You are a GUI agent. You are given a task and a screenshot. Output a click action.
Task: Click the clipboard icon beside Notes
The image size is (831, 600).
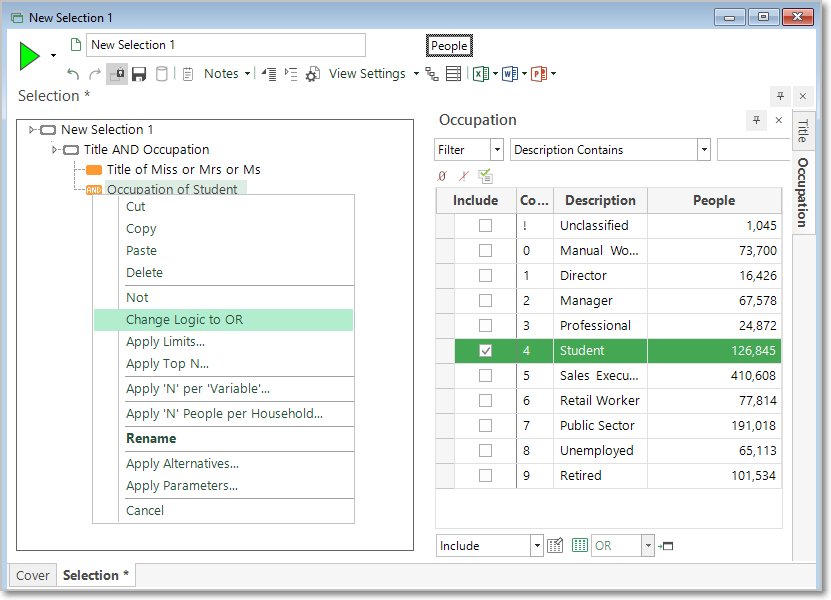point(188,74)
